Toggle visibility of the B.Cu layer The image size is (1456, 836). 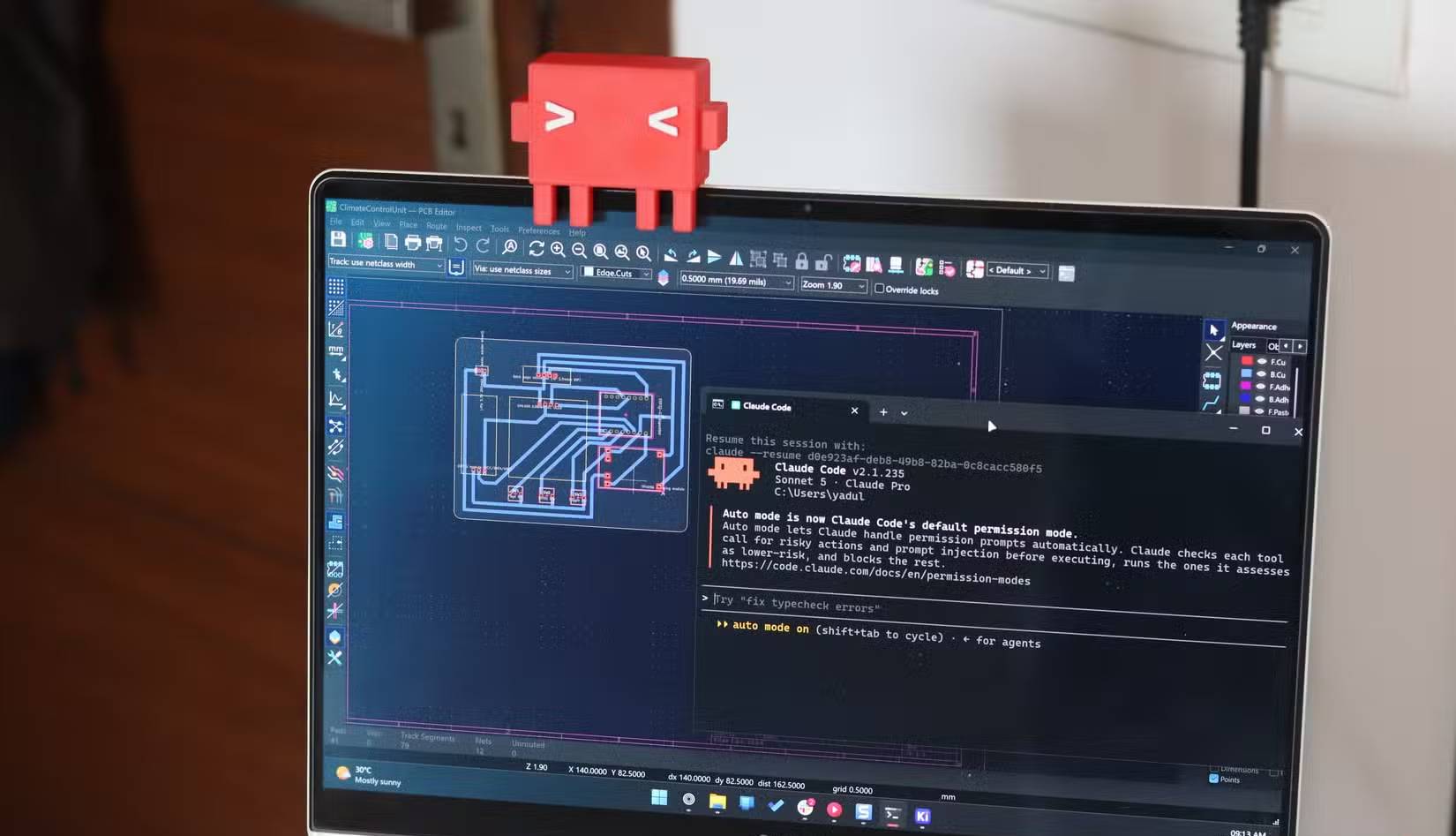1262,374
